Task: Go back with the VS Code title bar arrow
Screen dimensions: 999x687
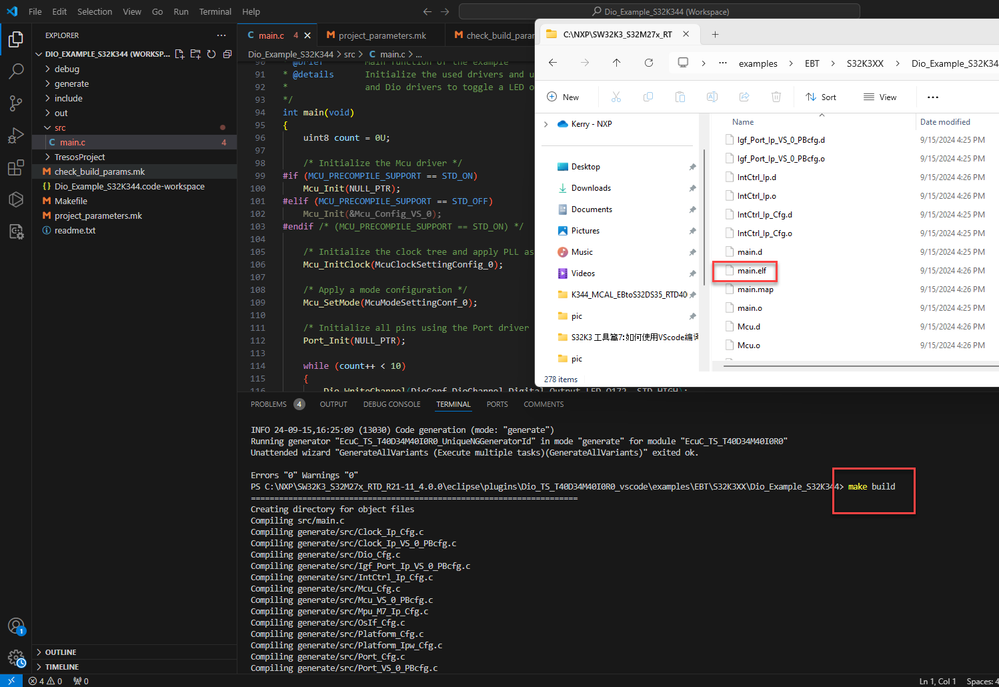Action: tap(428, 11)
